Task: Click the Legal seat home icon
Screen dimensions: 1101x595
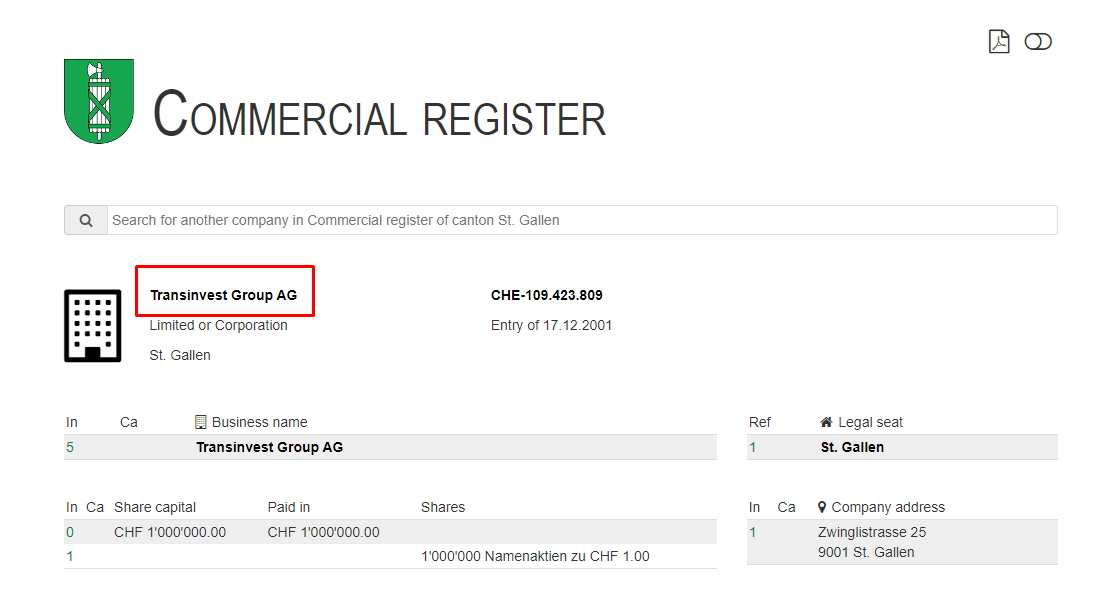Action: 826,422
